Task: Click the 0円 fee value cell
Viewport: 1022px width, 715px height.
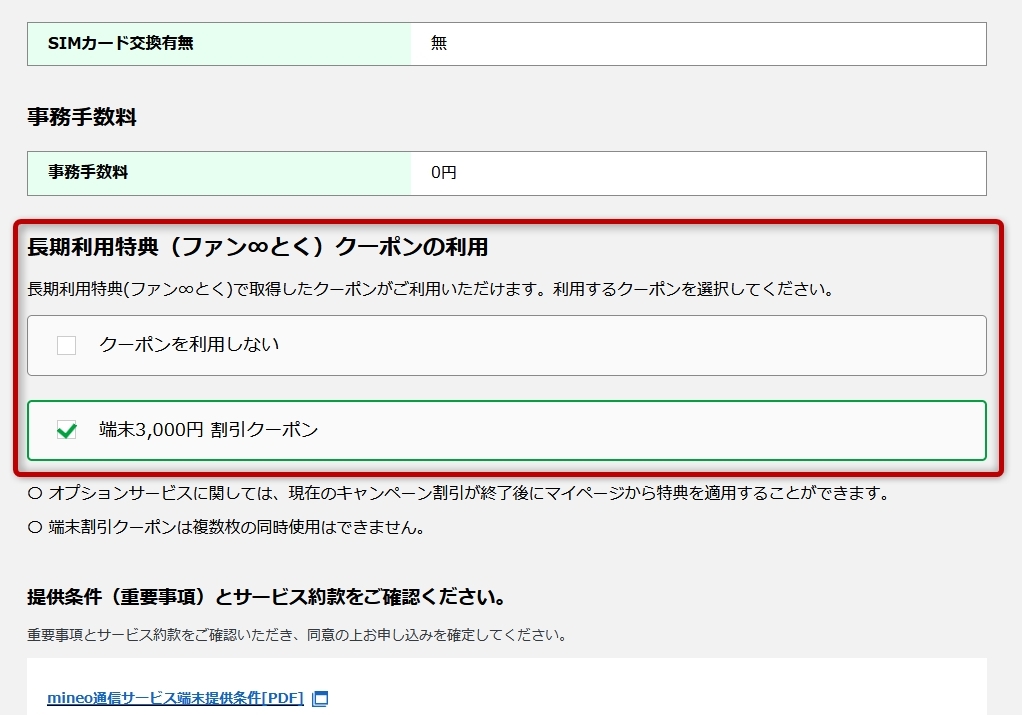Action: (697, 173)
